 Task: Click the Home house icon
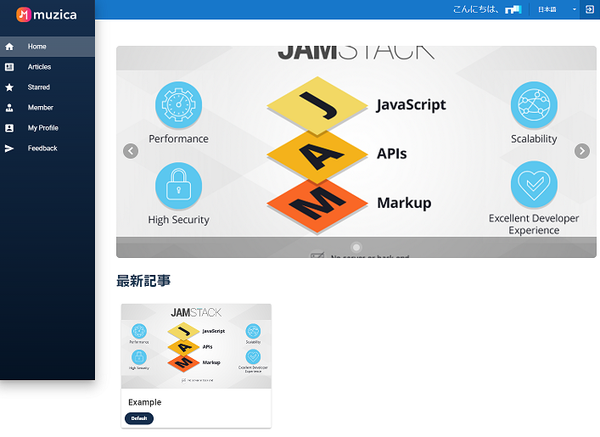tap(9, 47)
